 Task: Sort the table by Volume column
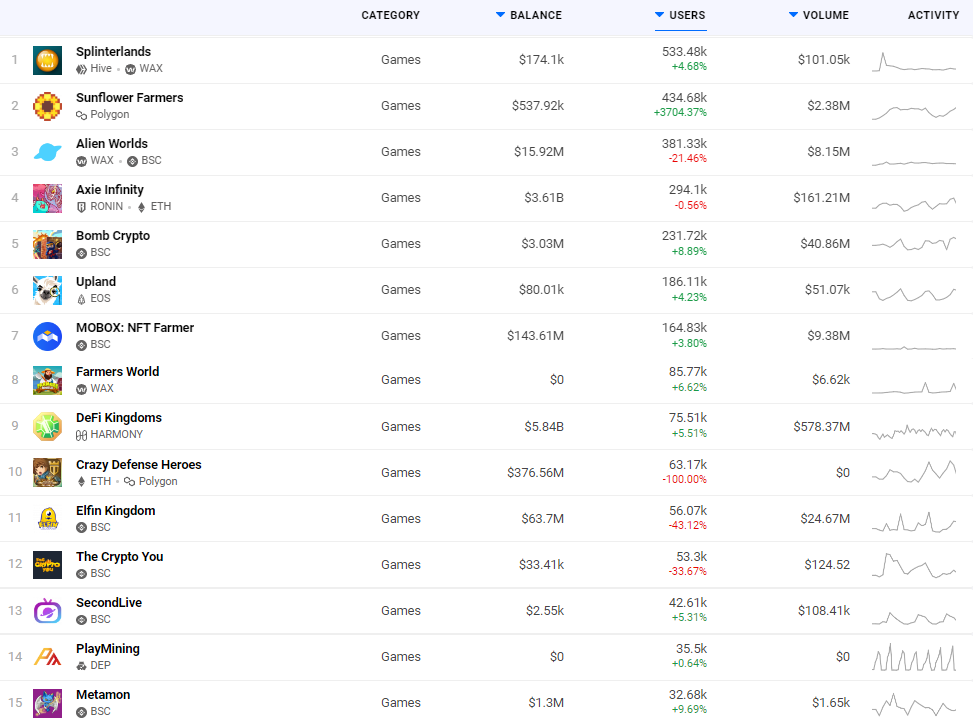[818, 15]
